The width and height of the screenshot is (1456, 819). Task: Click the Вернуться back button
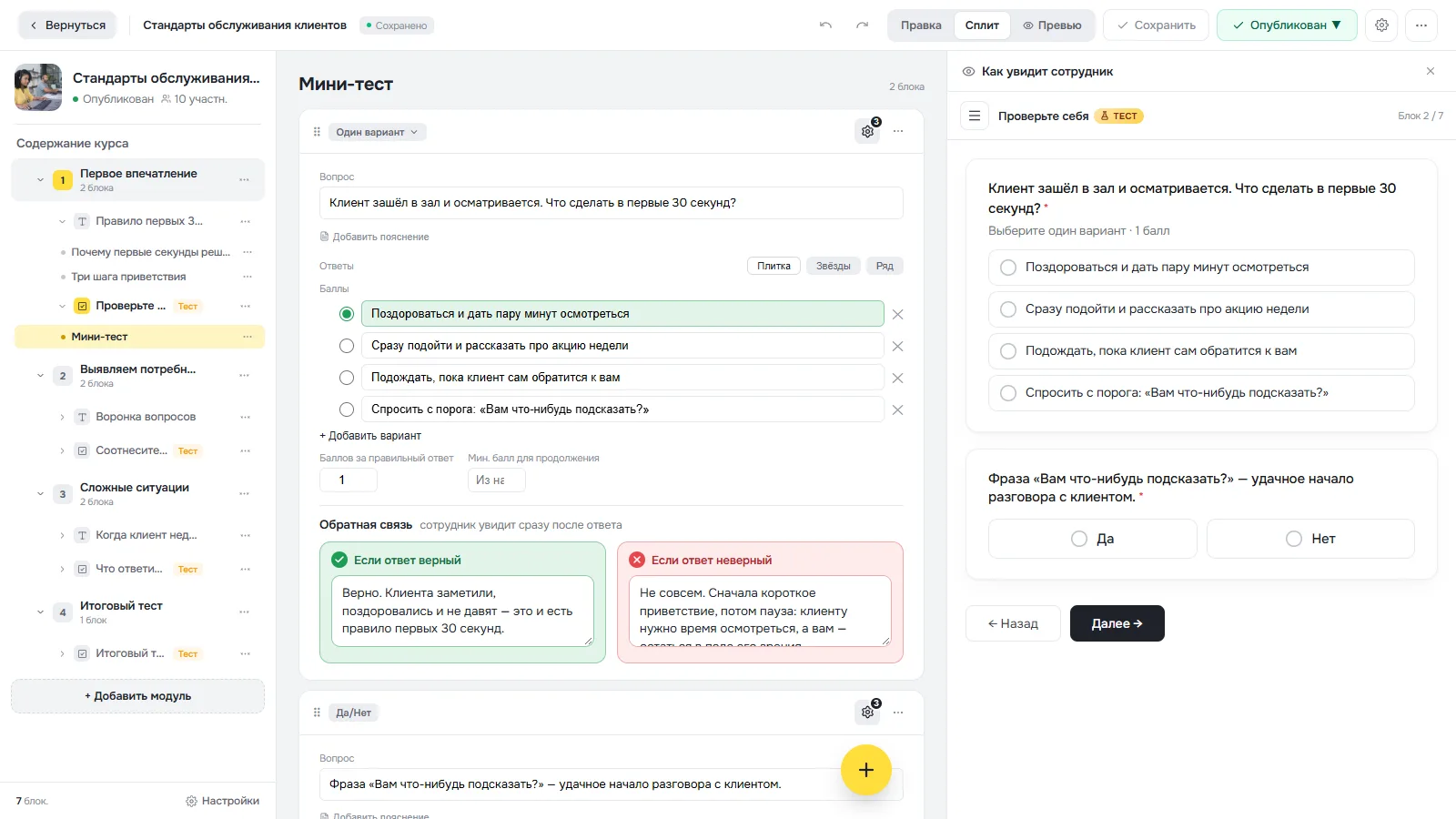67,25
